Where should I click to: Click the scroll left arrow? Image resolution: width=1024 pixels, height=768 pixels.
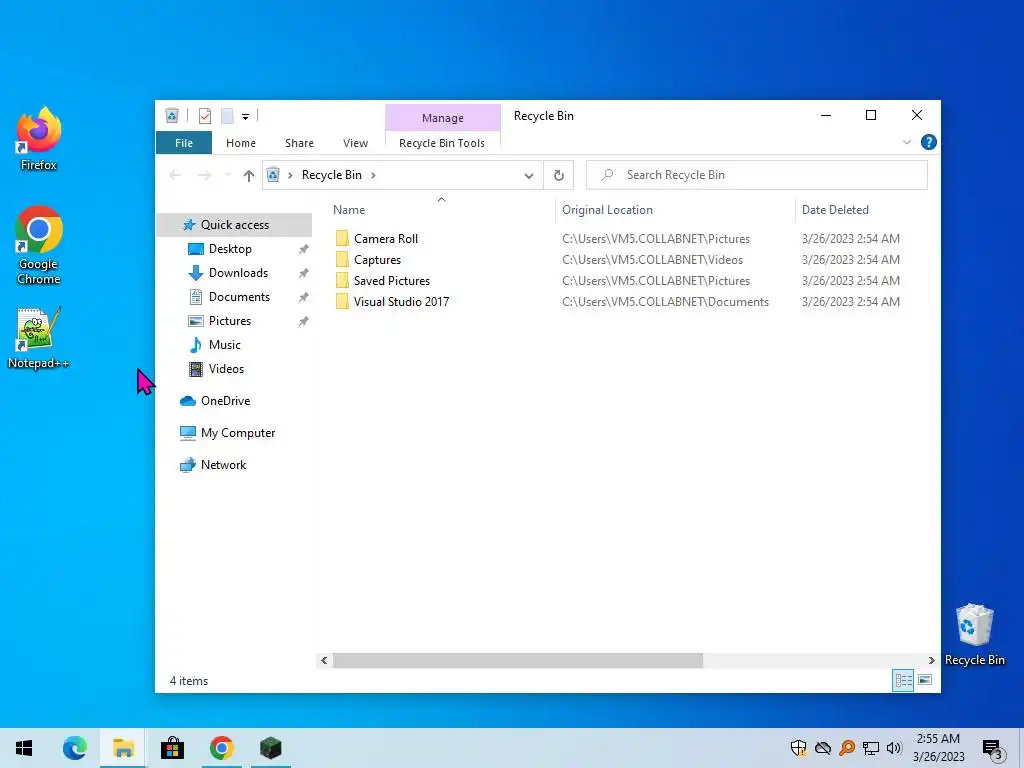pos(324,660)
